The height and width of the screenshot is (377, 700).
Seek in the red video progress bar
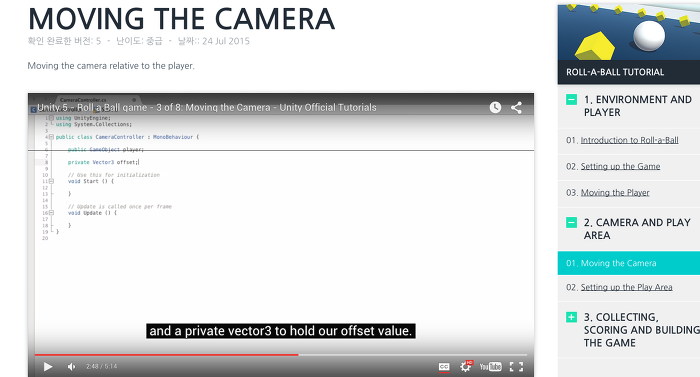(x=281, y=355)
